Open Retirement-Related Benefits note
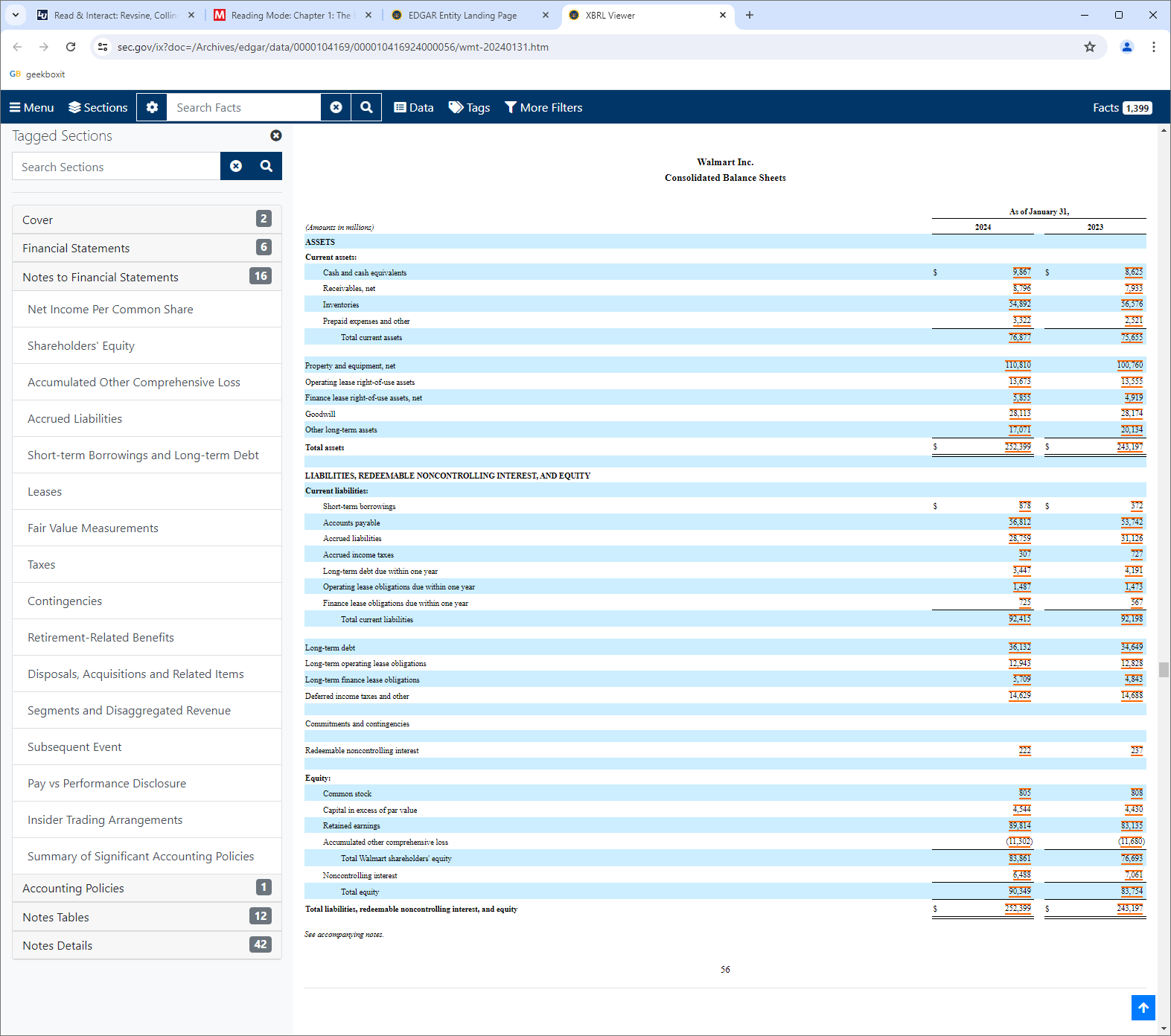Viewport: 1171px width, 1036px height. tap(147, 637)
